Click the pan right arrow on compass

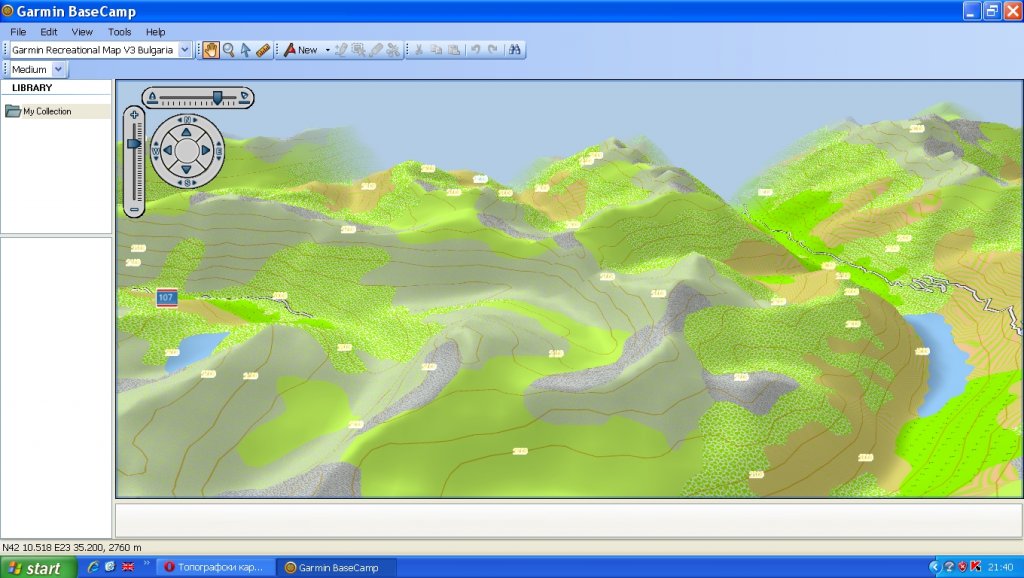tap(205, 150)
